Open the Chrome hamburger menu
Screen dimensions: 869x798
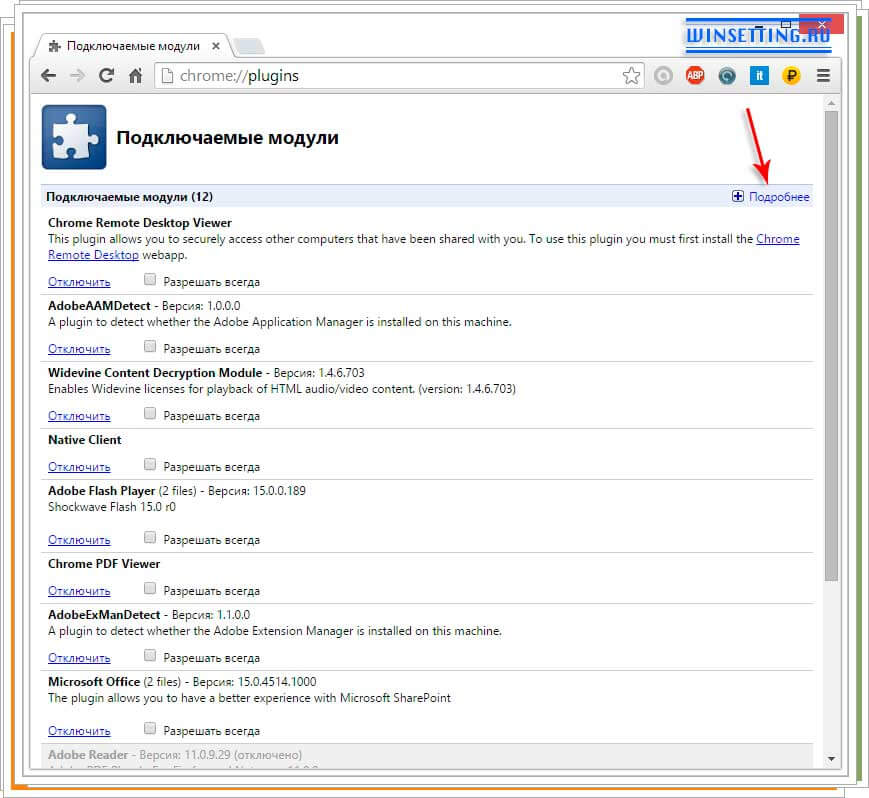tap(822, 75)
